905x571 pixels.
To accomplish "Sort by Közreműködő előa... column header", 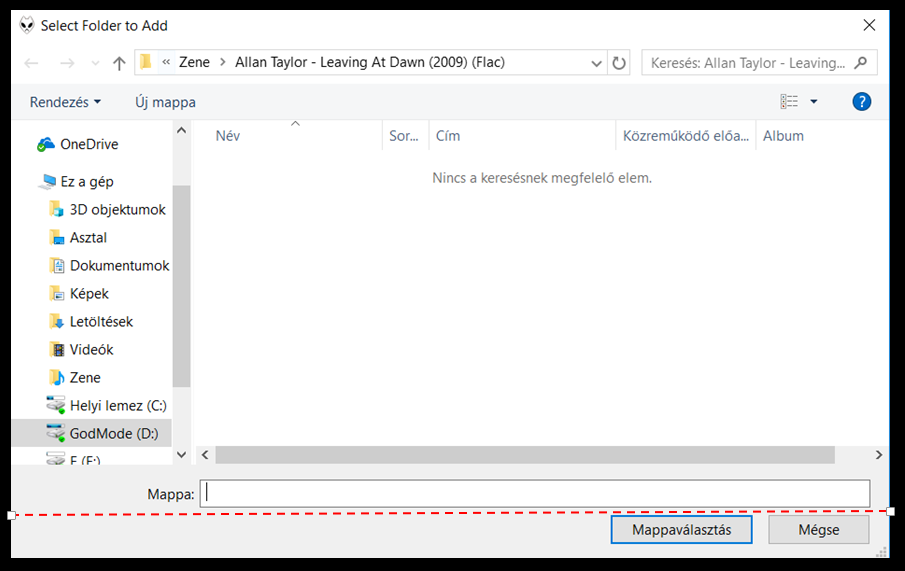I will [686, 136].
